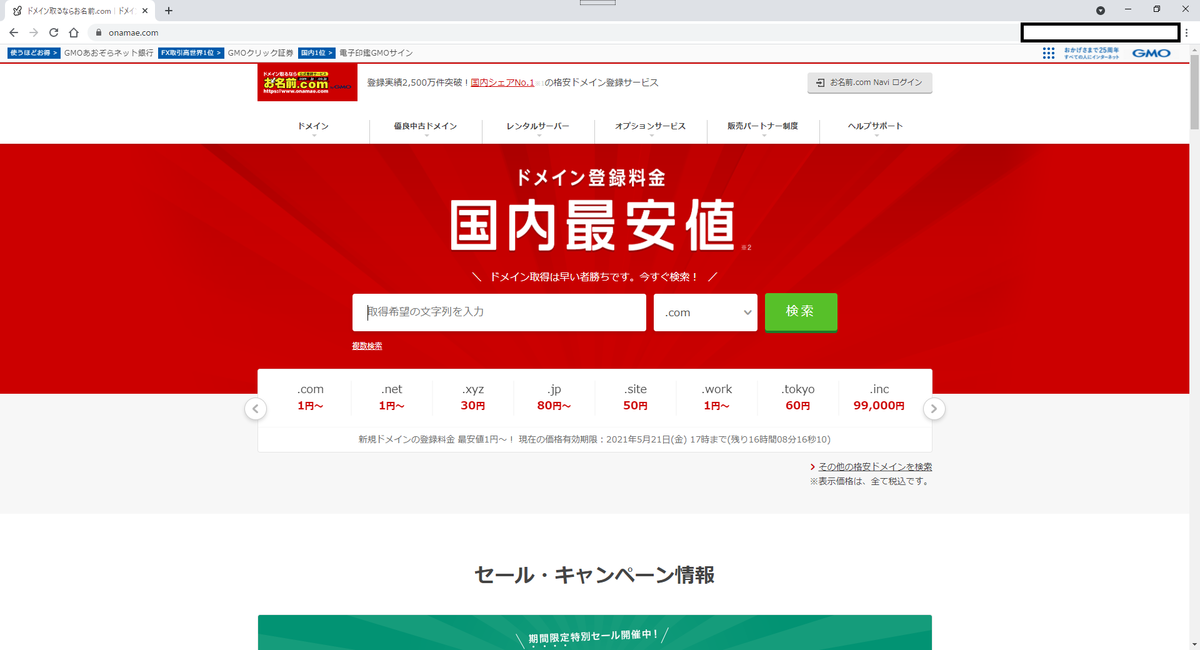Image resolution: width=1200 pixels, height=650 pixels.
Task: Open the .com domain extension dropdown
Action: point(705,312)
